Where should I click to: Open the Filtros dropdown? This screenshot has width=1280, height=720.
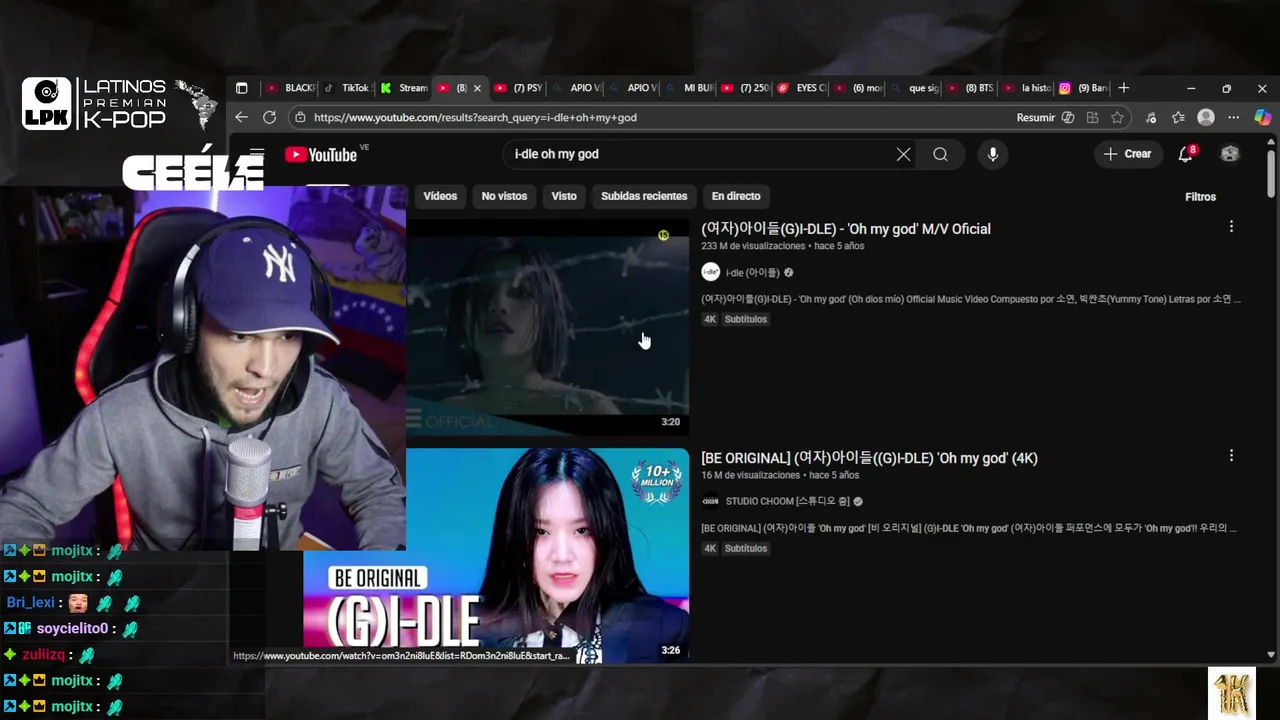[x=1200, y=197]
